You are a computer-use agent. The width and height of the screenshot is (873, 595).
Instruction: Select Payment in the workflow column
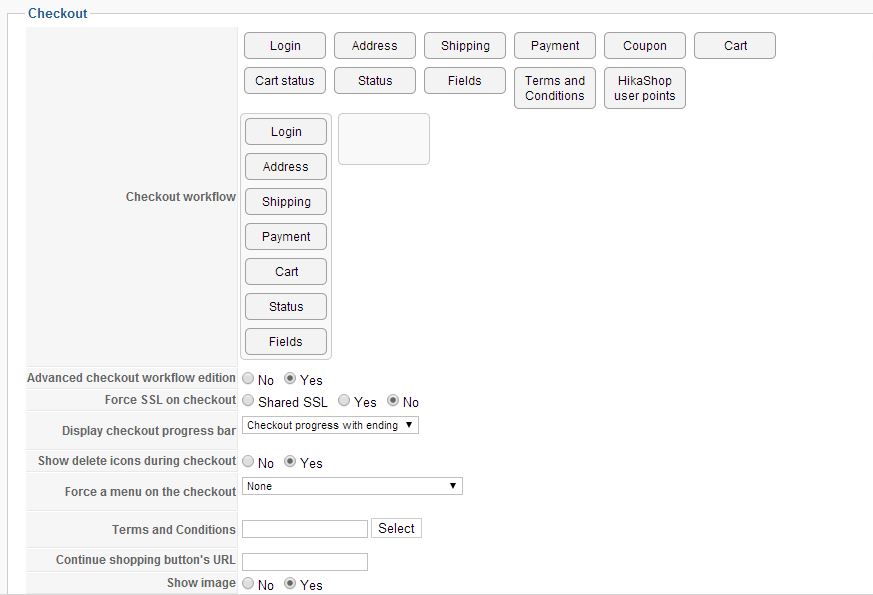pos(286,237)
